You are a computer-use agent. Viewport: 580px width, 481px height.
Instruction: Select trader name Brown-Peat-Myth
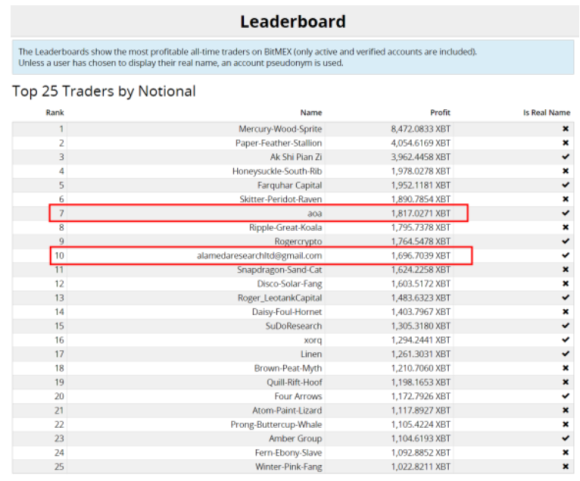(288, 368)
